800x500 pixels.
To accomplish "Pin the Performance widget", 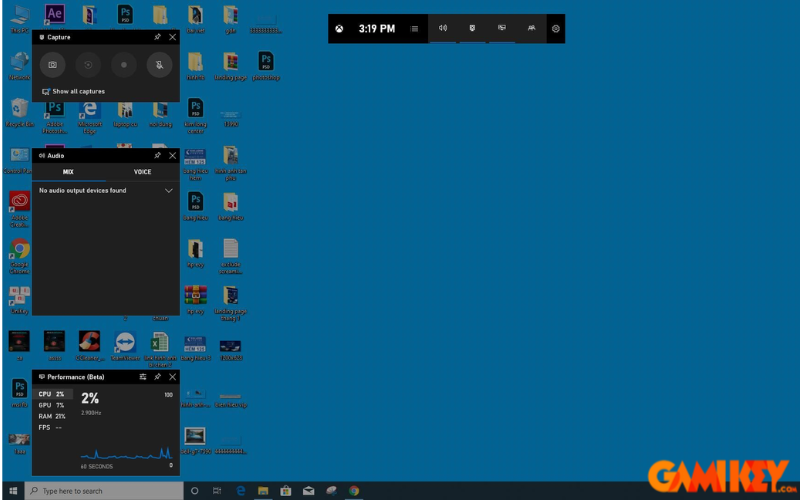I will click(x=157, y=377).
